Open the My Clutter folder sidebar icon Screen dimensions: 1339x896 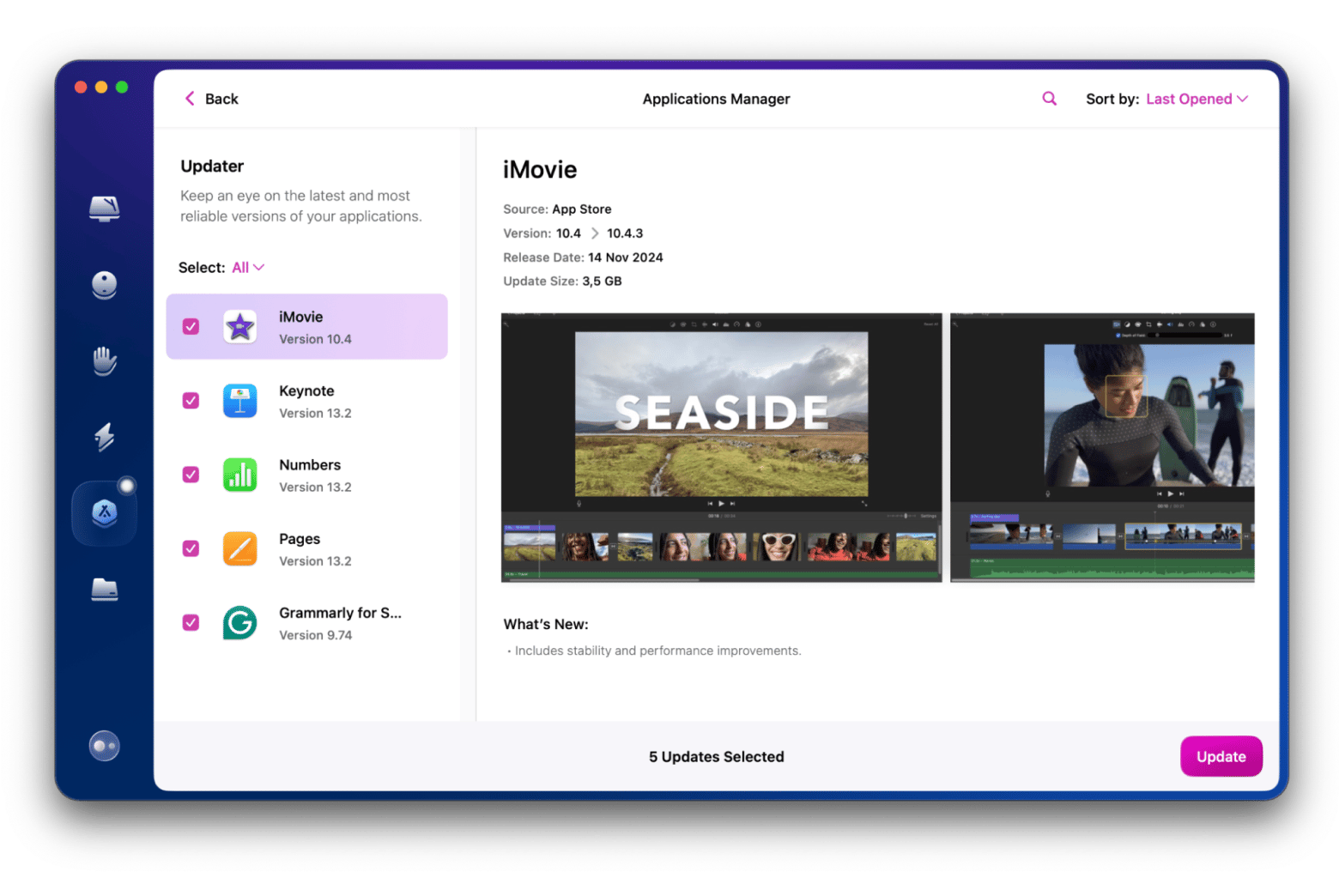coord(104,590)
